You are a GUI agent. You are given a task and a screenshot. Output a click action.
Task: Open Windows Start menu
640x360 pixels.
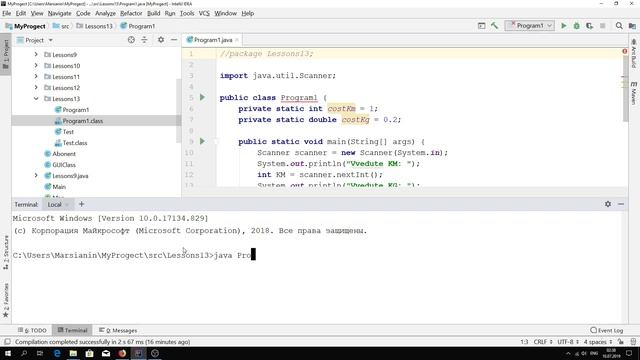[x=8, y=353]
